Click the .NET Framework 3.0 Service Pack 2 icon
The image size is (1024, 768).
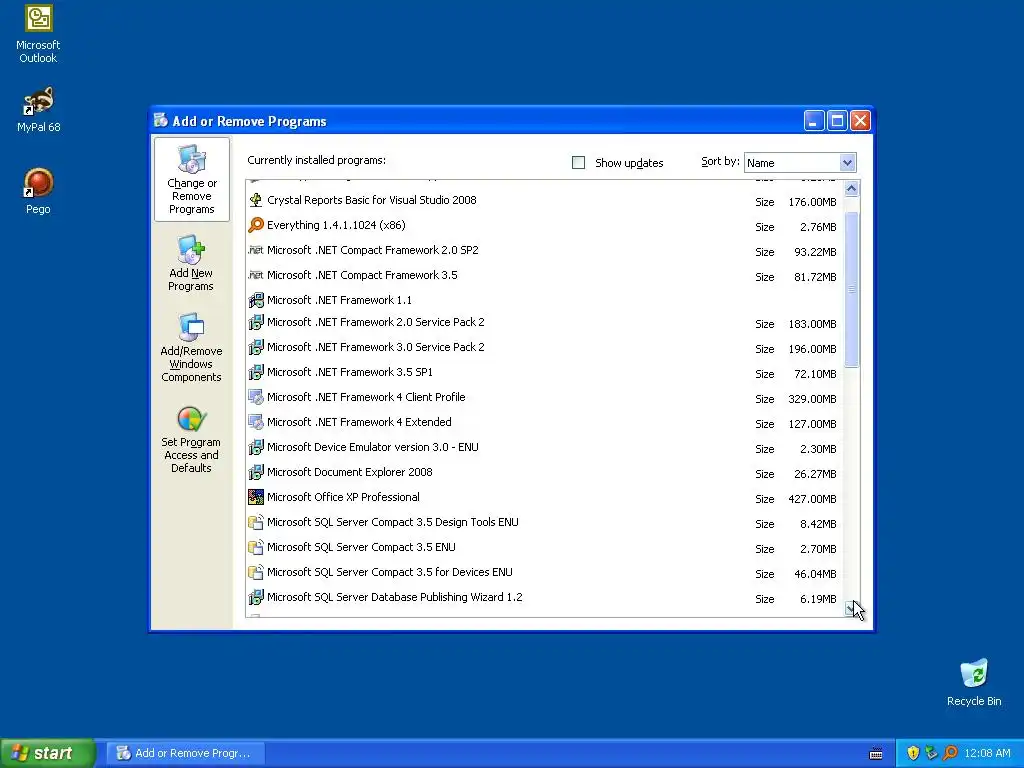click(256, 347)
